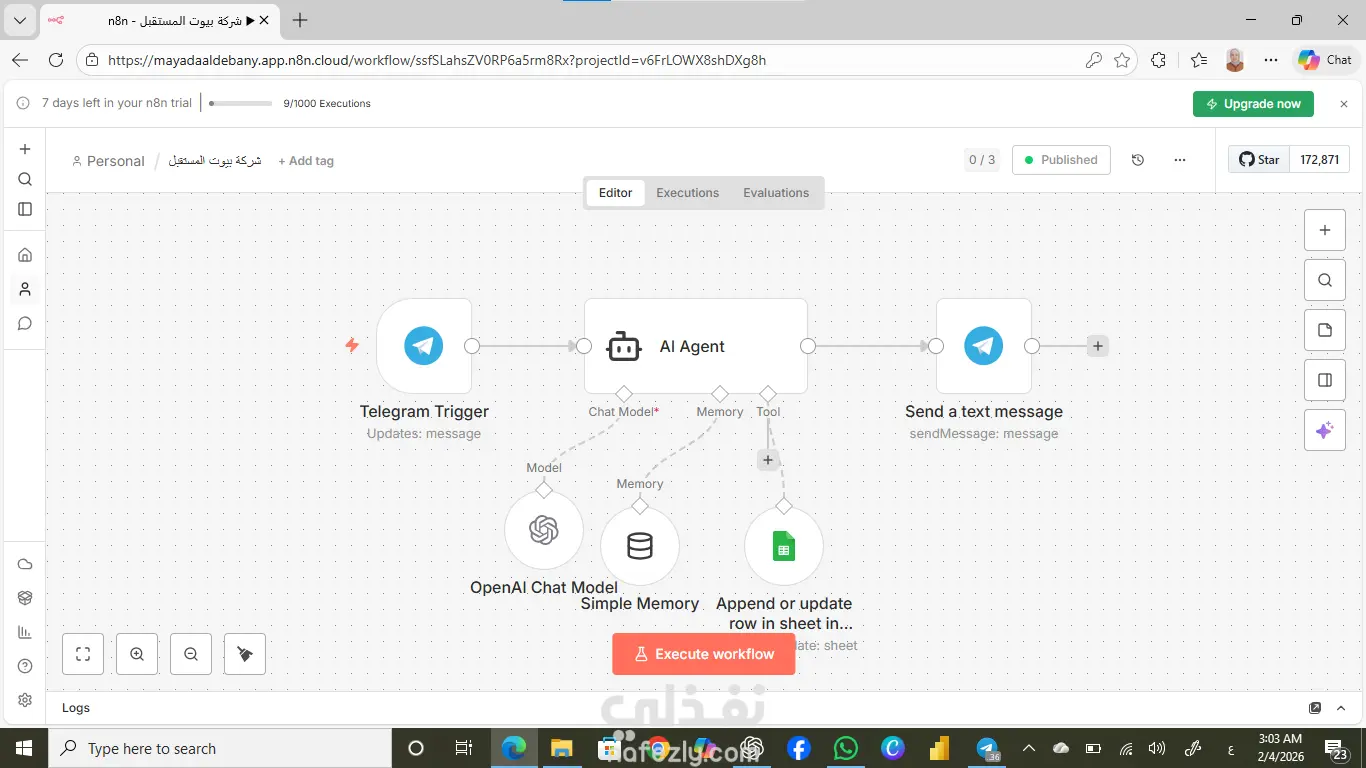Open browser Settings and more menu
This screenshot has height=768, width=1366.
[x=1271, y=60]
